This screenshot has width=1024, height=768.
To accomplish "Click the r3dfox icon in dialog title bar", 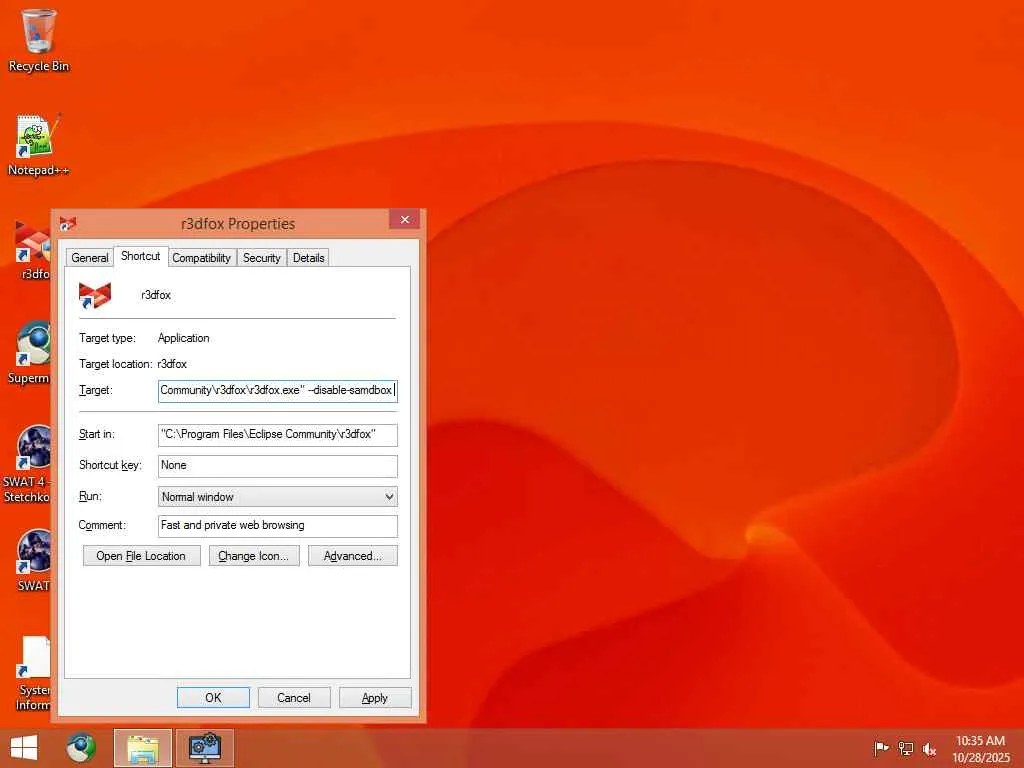I will click(x=68, y=224).
